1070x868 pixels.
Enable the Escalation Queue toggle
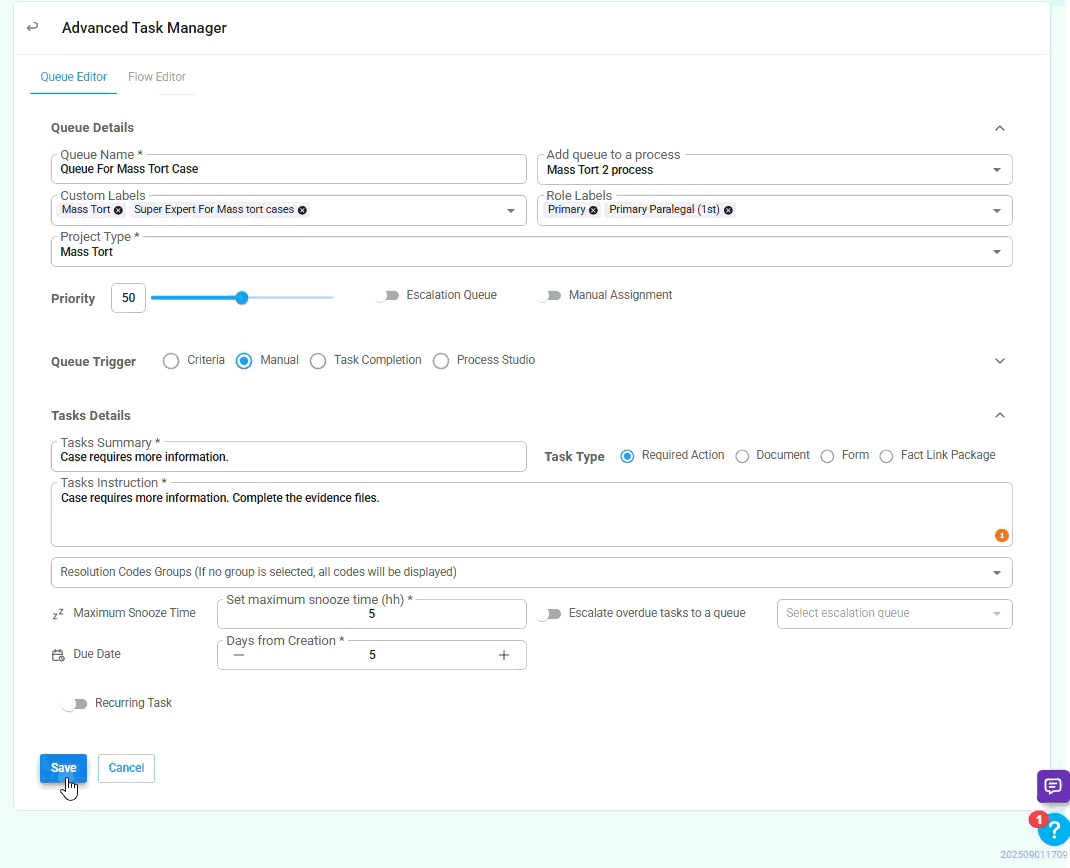click(387, 296)
